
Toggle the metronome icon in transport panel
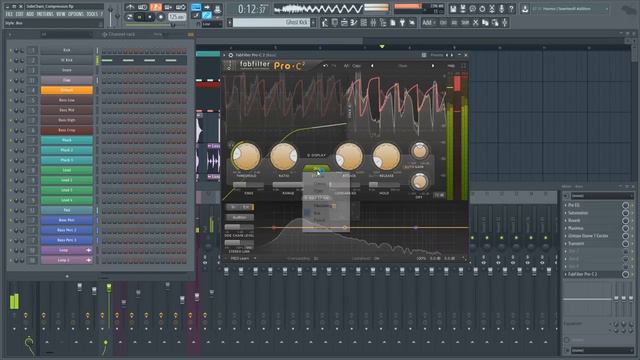click(130, 7)
